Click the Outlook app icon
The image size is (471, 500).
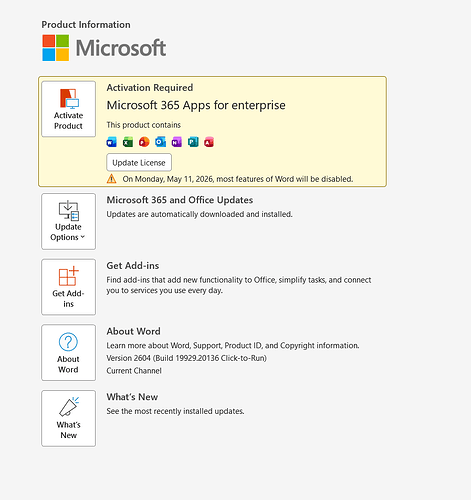click(x=160, y=142)
